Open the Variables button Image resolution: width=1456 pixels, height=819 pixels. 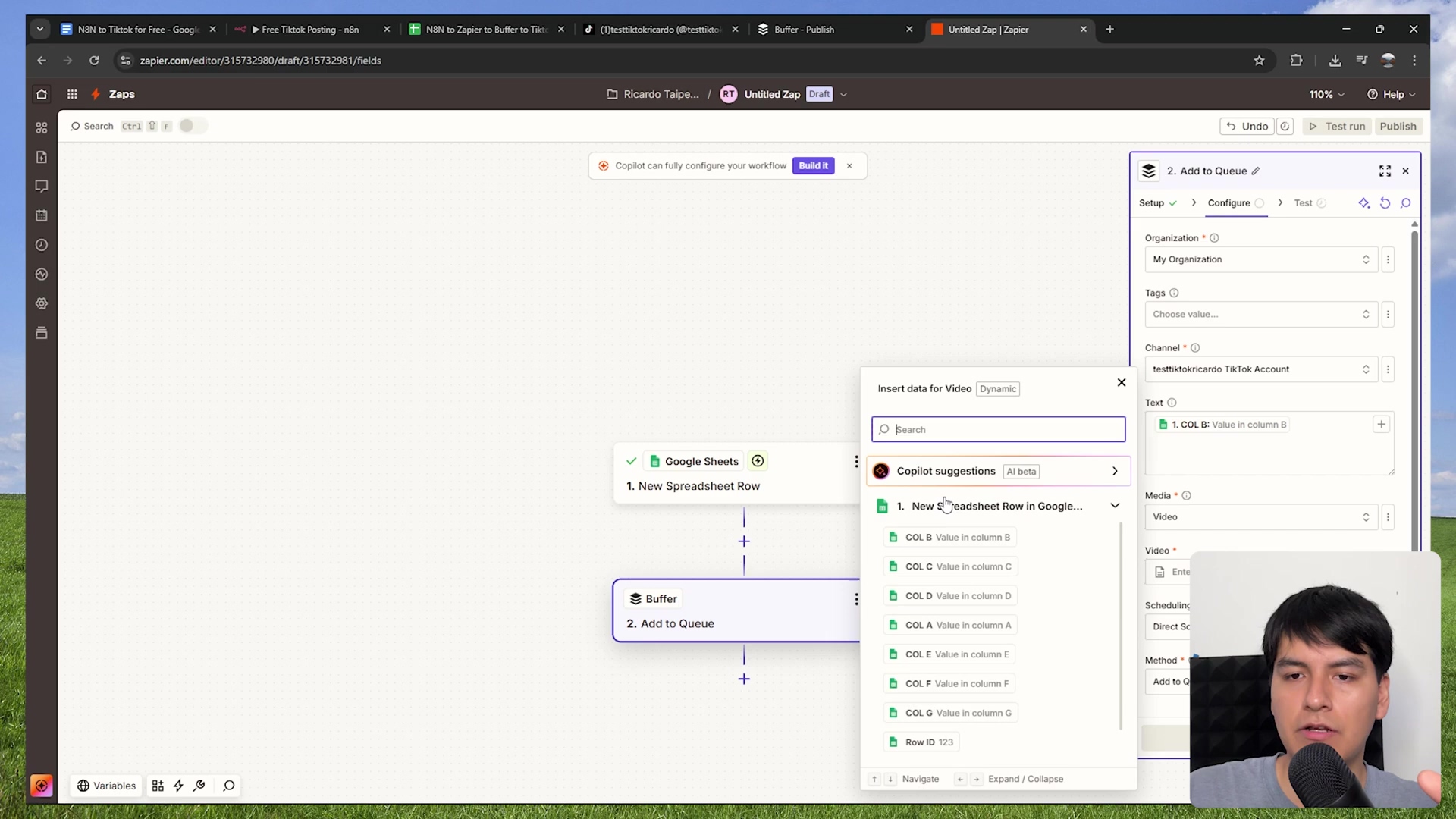point(107,786)
